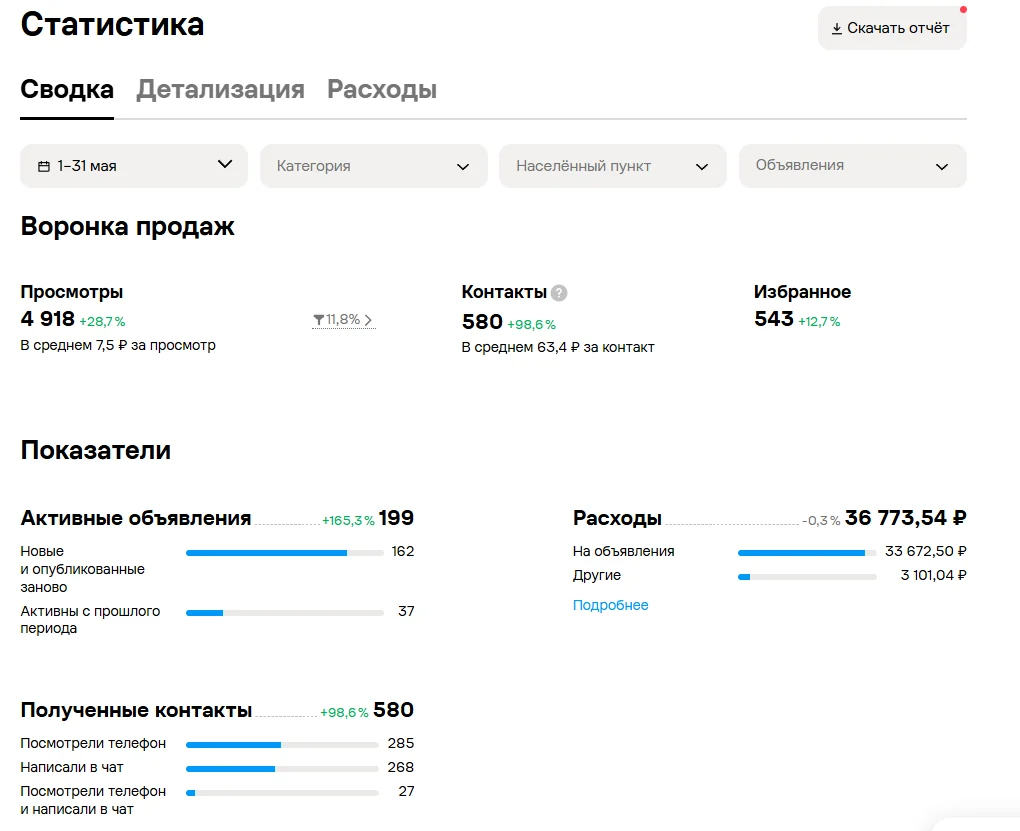This screenshot has width=1020, height=831.
Task: Click the Посмотрели телефон и написали в чат label
Action: coord(93,800)
